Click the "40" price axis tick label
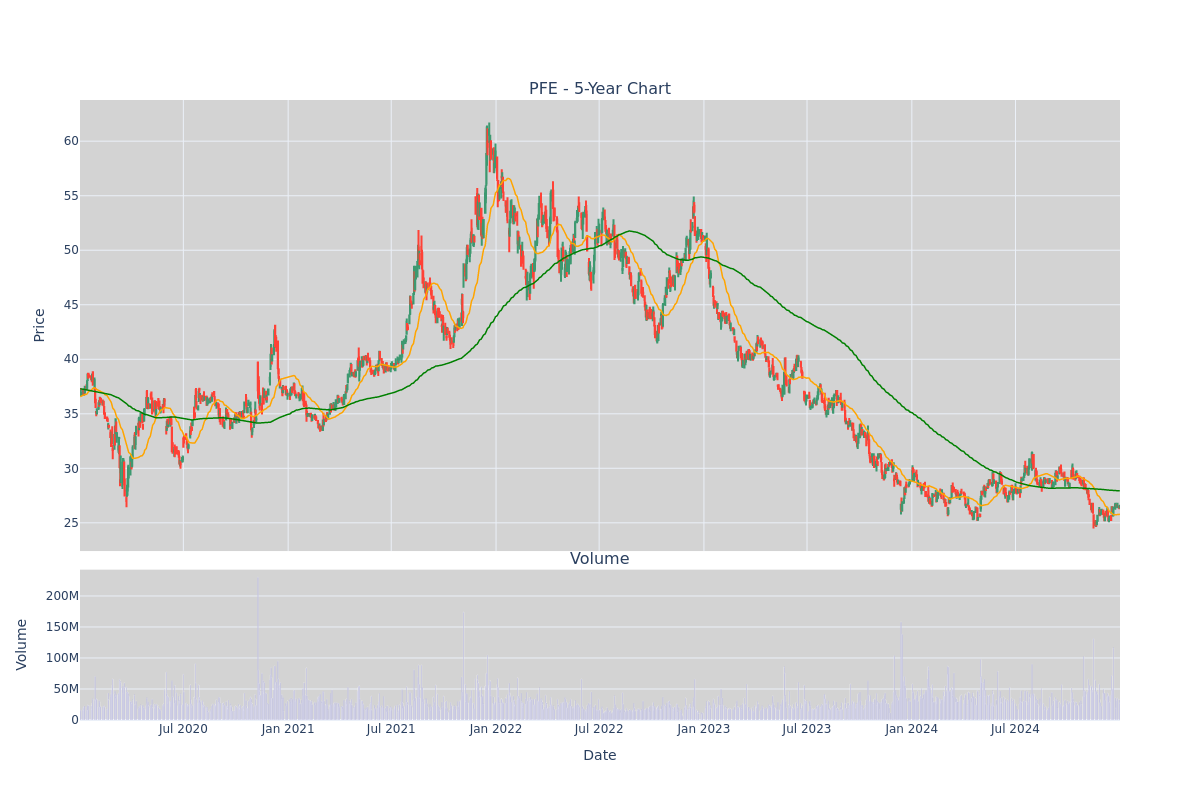The image size is (1200, 800). pyautogui.click(x=71, y=359)
